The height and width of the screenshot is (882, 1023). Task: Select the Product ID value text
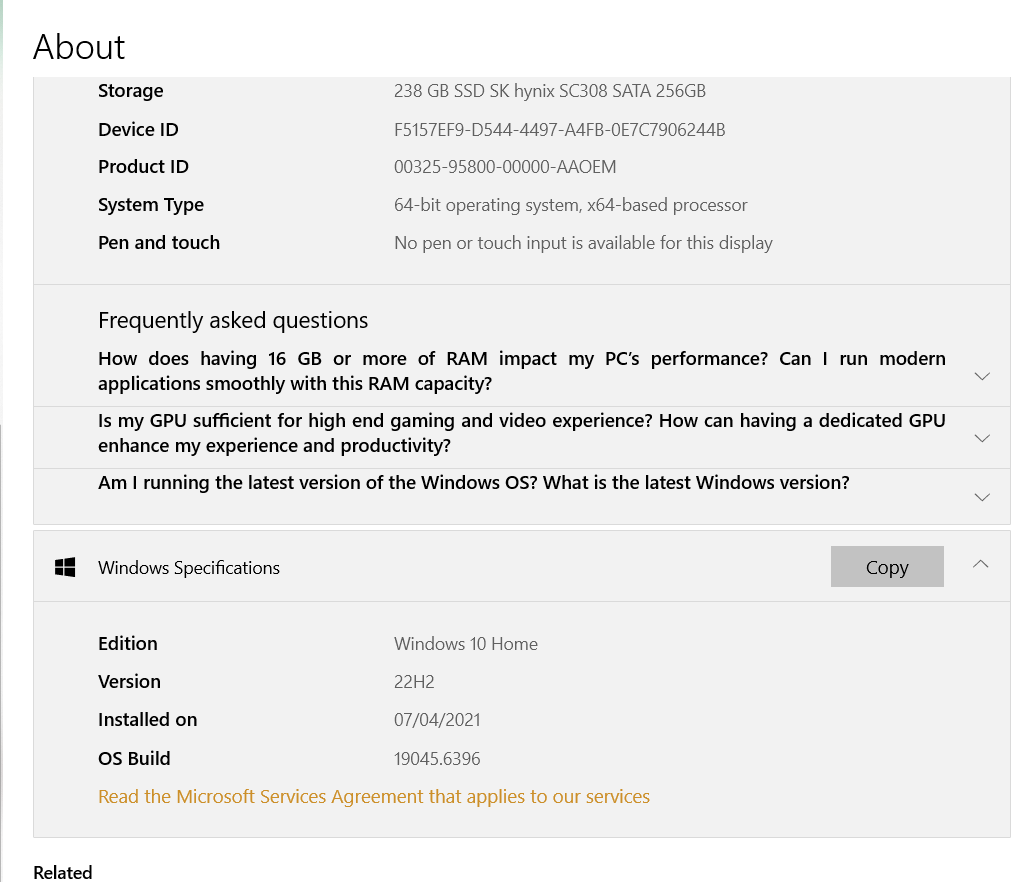[x=506, y=166]
